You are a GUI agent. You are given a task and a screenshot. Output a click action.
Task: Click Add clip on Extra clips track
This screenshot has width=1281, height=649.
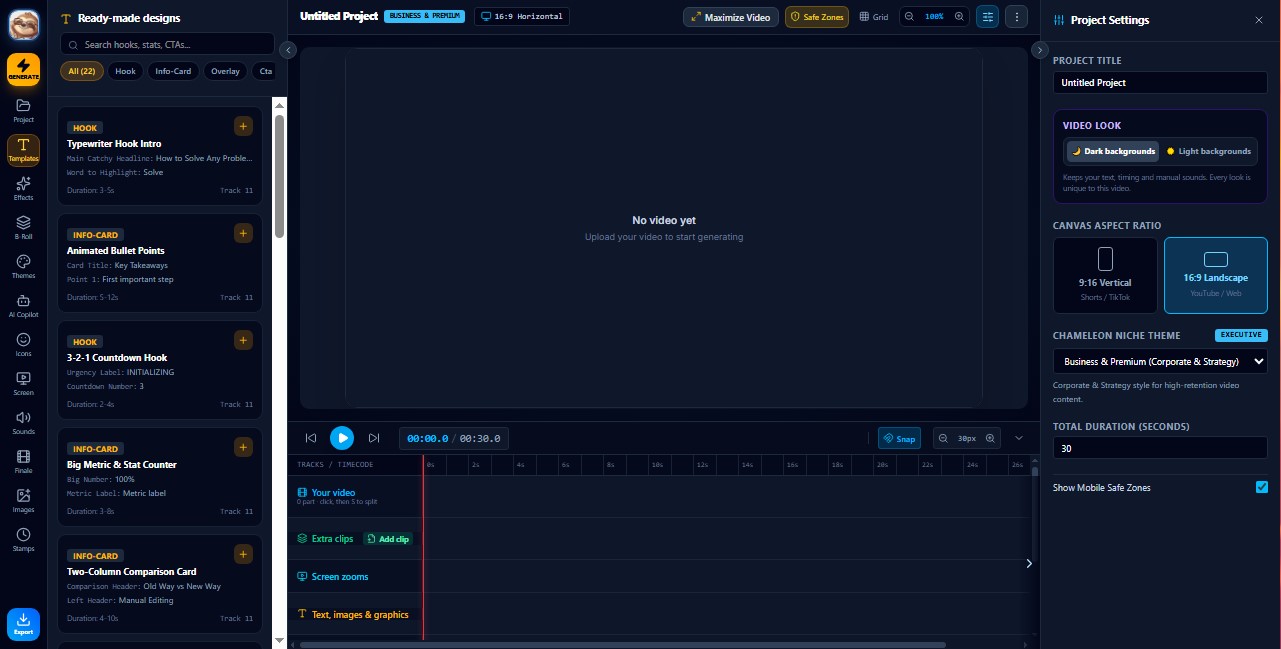[x=388, y=539]
